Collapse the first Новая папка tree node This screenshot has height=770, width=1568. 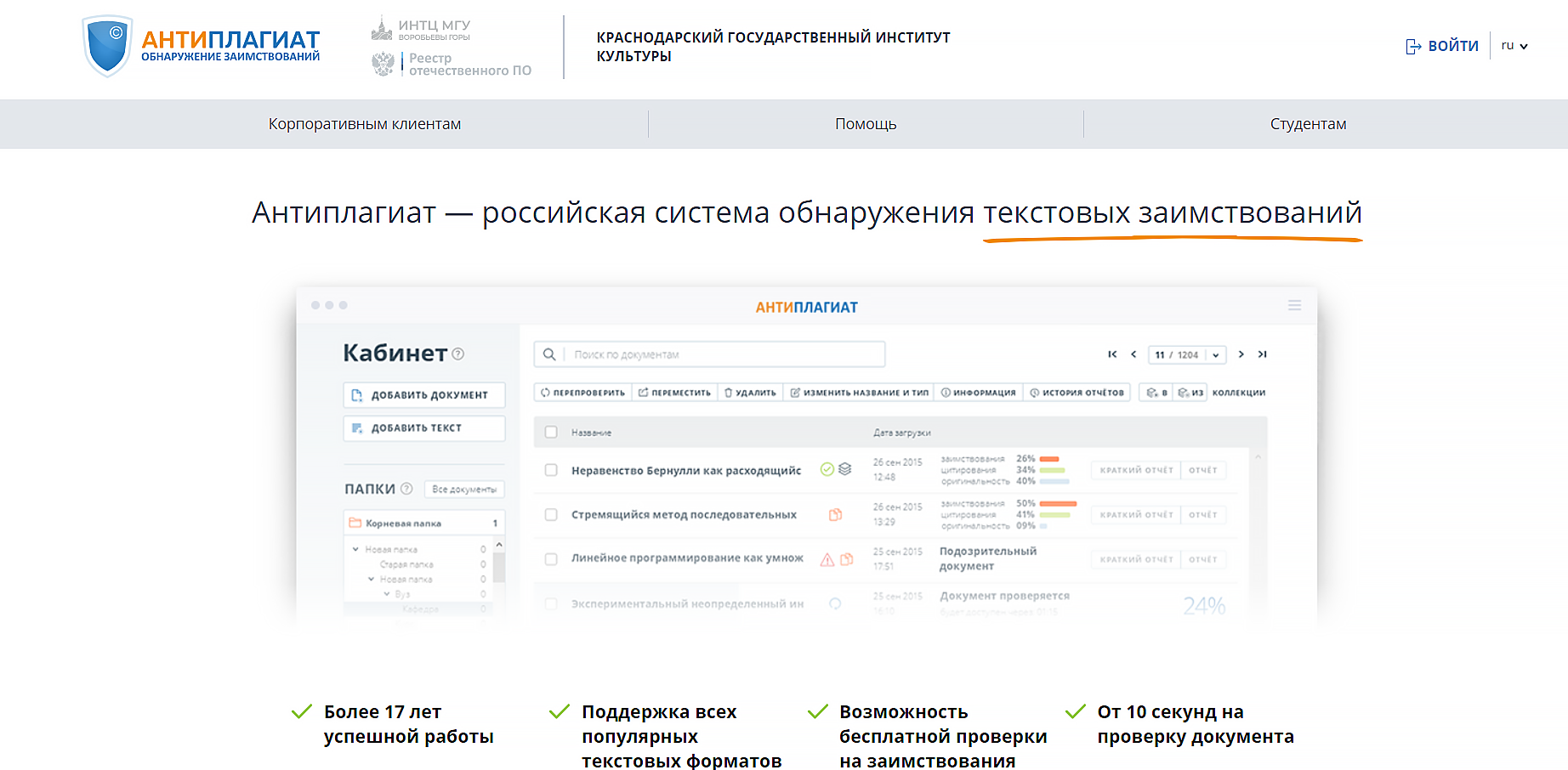[x=355, y=549]
